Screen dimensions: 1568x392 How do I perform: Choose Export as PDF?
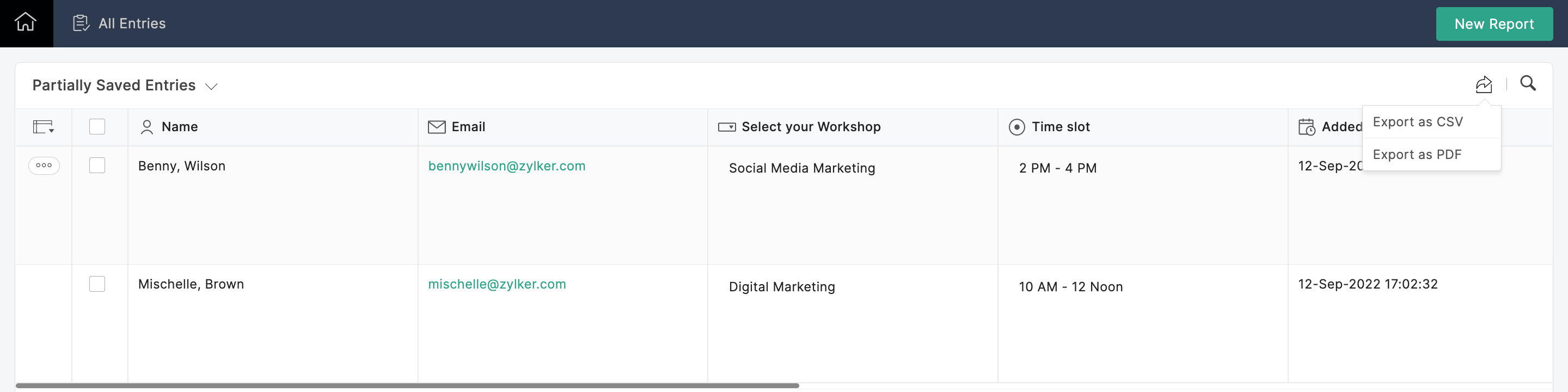1417,155
